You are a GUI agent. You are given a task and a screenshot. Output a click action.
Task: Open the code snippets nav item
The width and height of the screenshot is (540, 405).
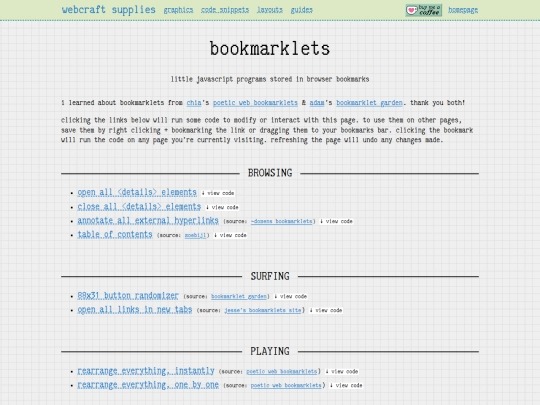(225, 10)
